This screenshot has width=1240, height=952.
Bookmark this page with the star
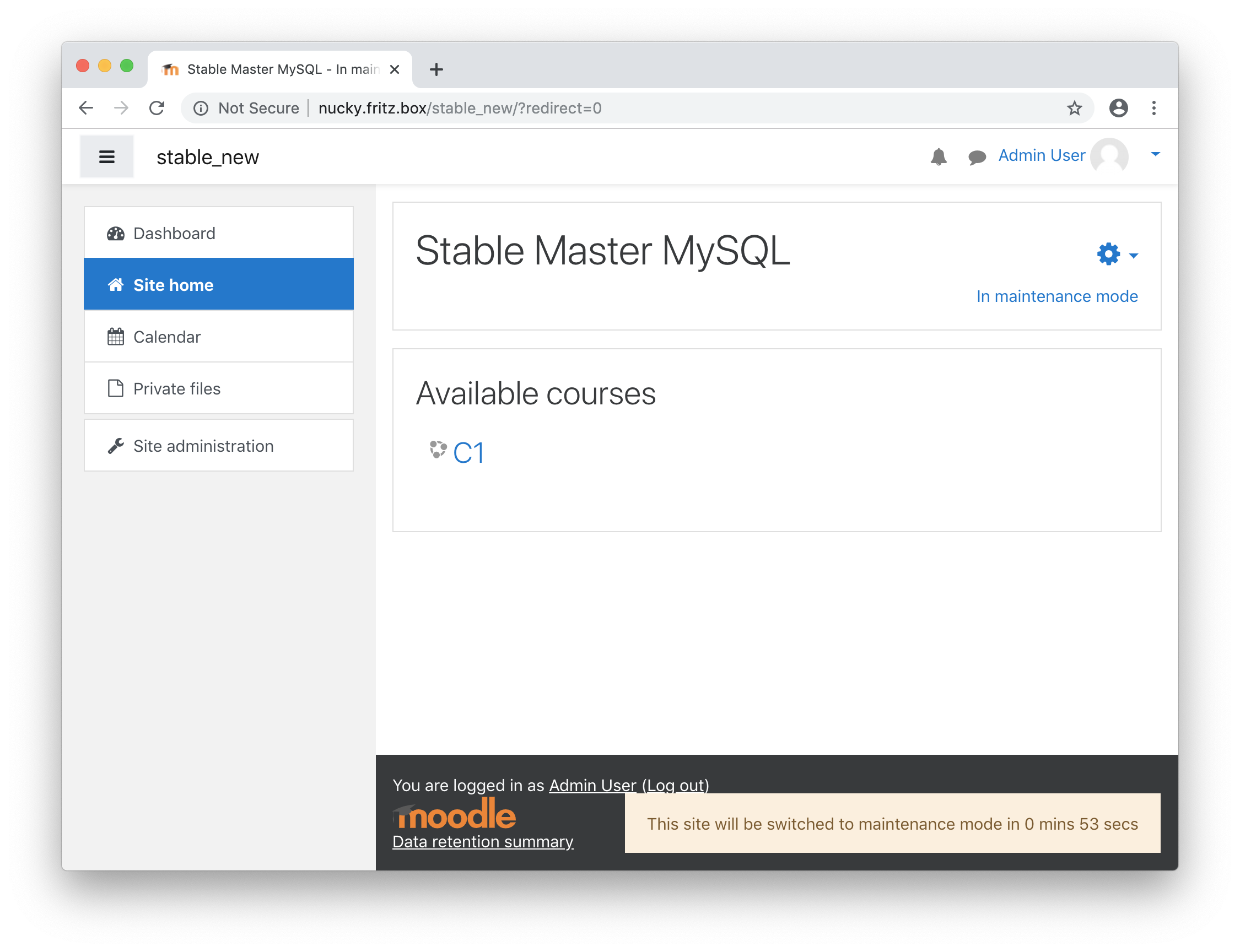tap(1075, 107)
